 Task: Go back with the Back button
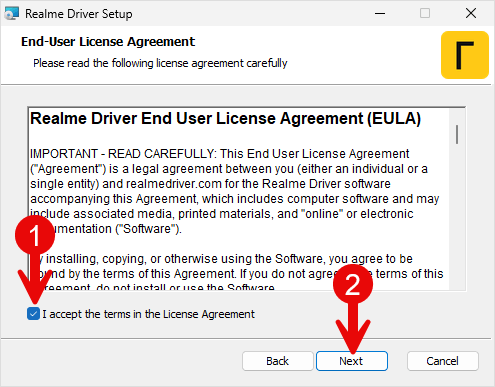[x=277, y=361]
